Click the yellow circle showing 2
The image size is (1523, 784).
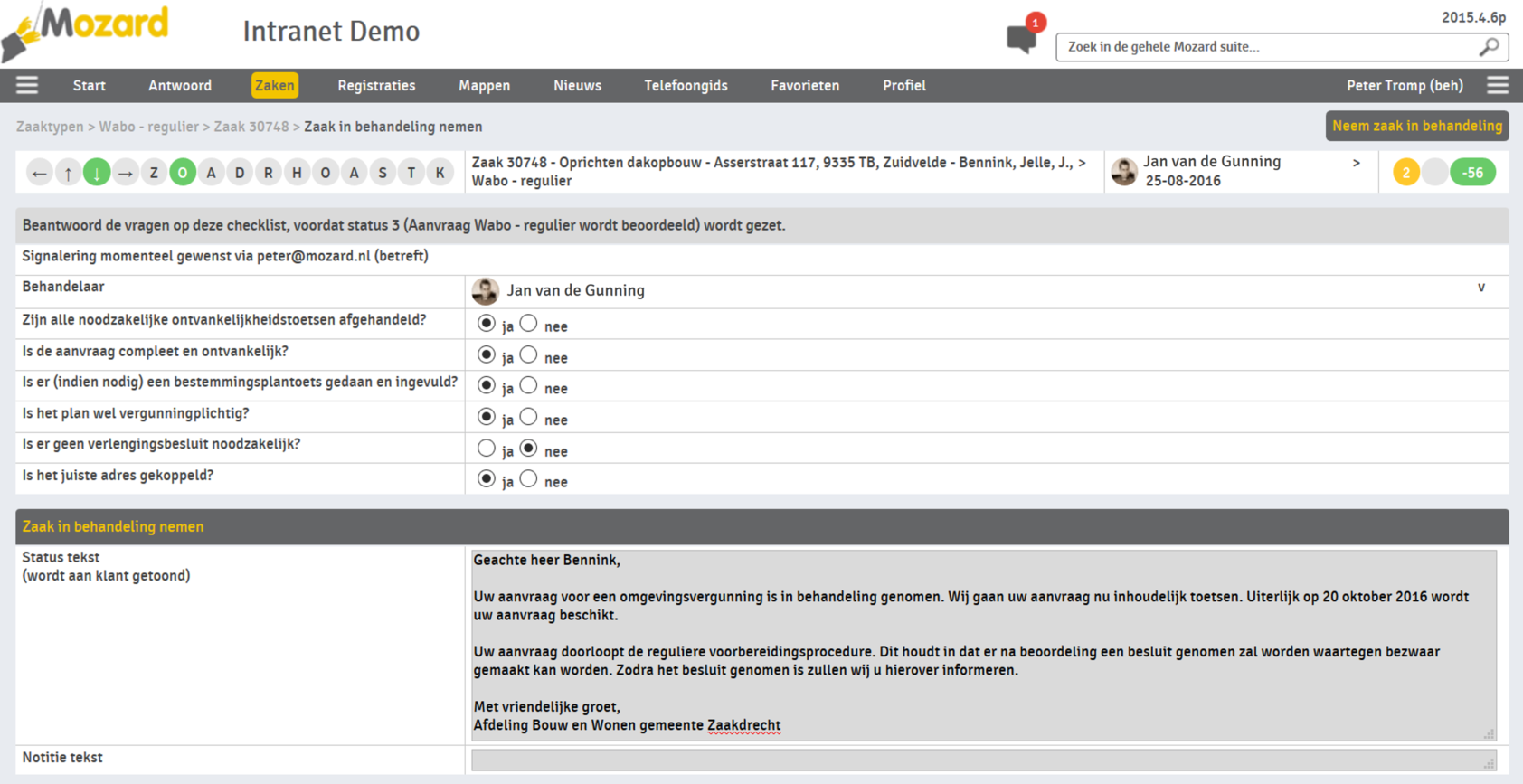click(1406, 173)
